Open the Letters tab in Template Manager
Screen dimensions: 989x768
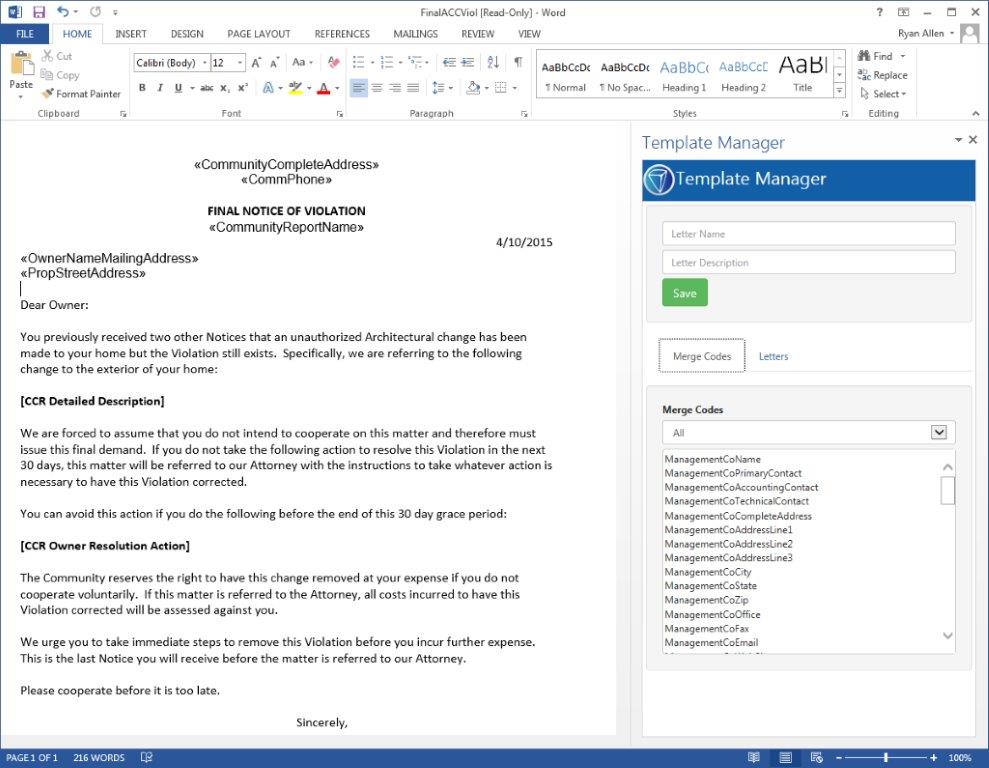pyautogui.click(x=773, y=356)
